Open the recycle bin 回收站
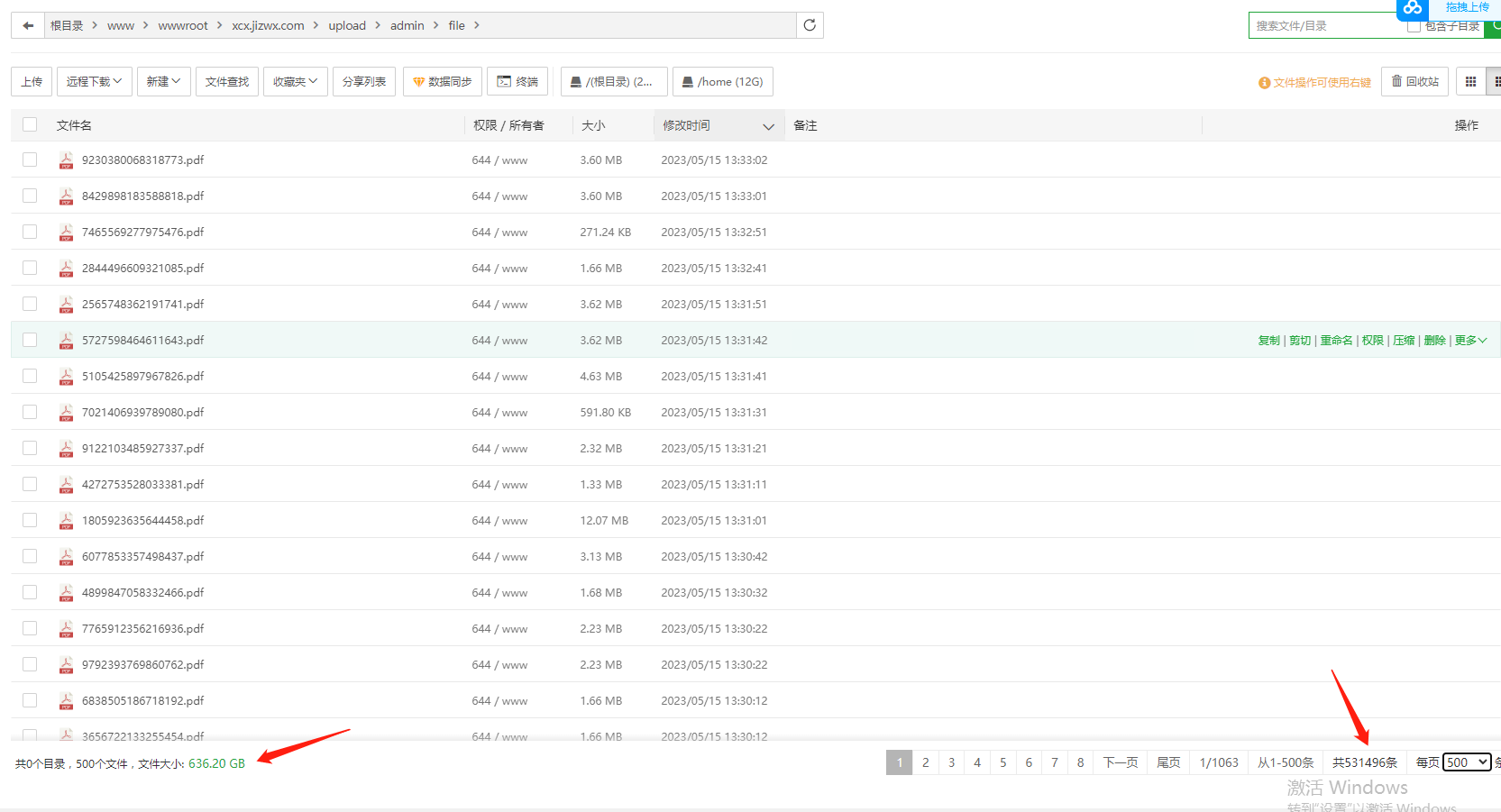1501x812 pixels. click(x=1414, y=81)
